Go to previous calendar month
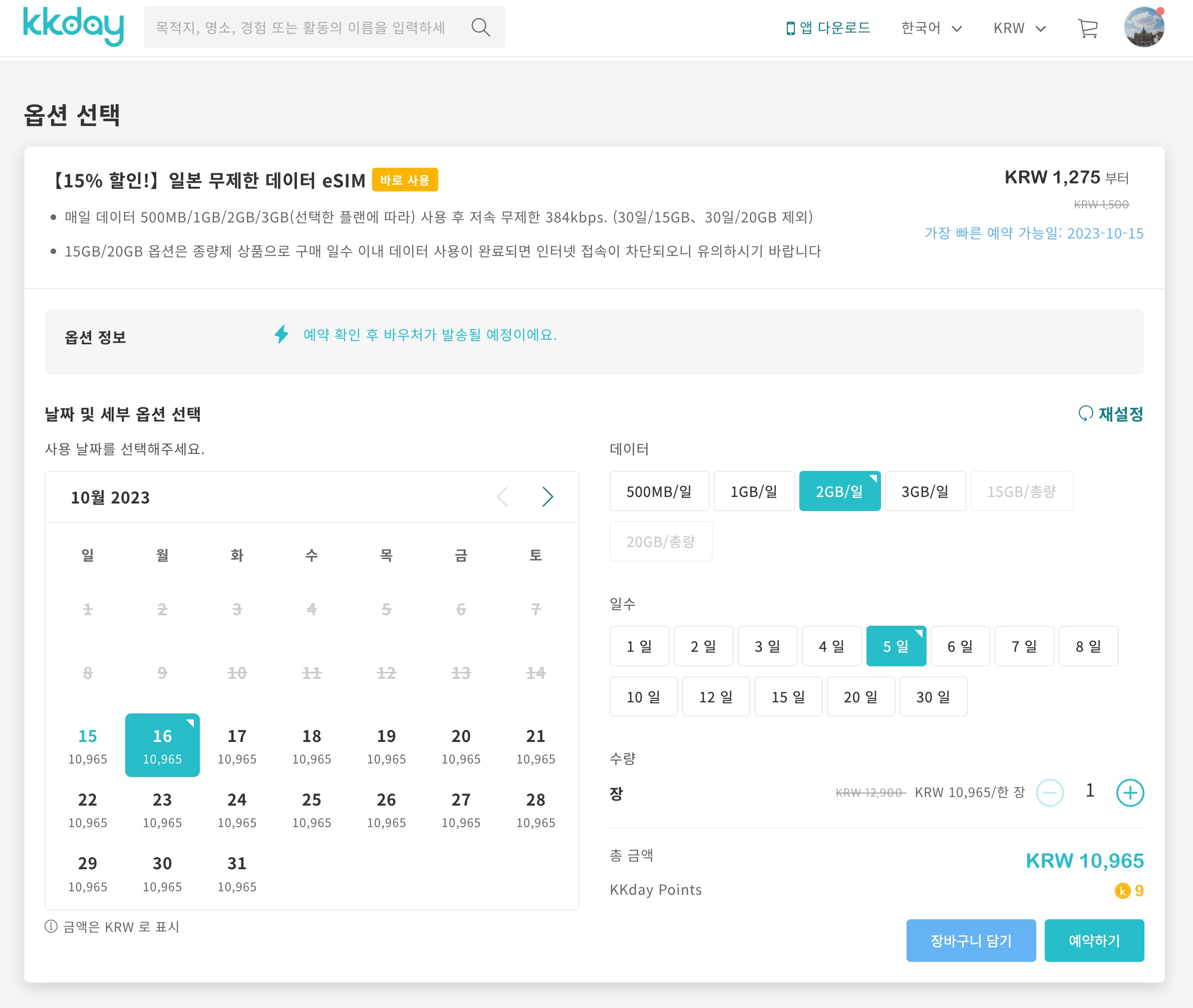Viewport: 1193px width, 1008px height. point(503,496)
